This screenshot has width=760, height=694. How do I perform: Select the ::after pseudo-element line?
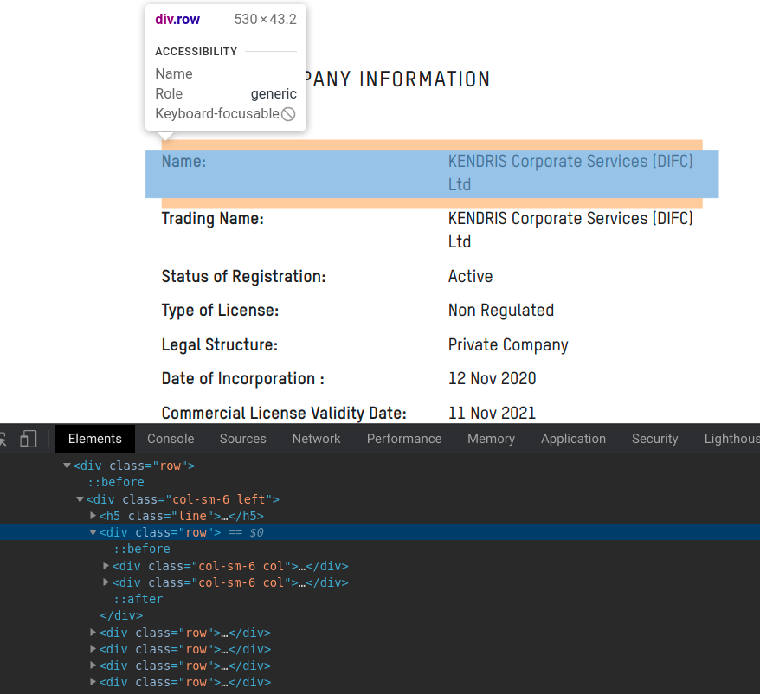(139, 599)
